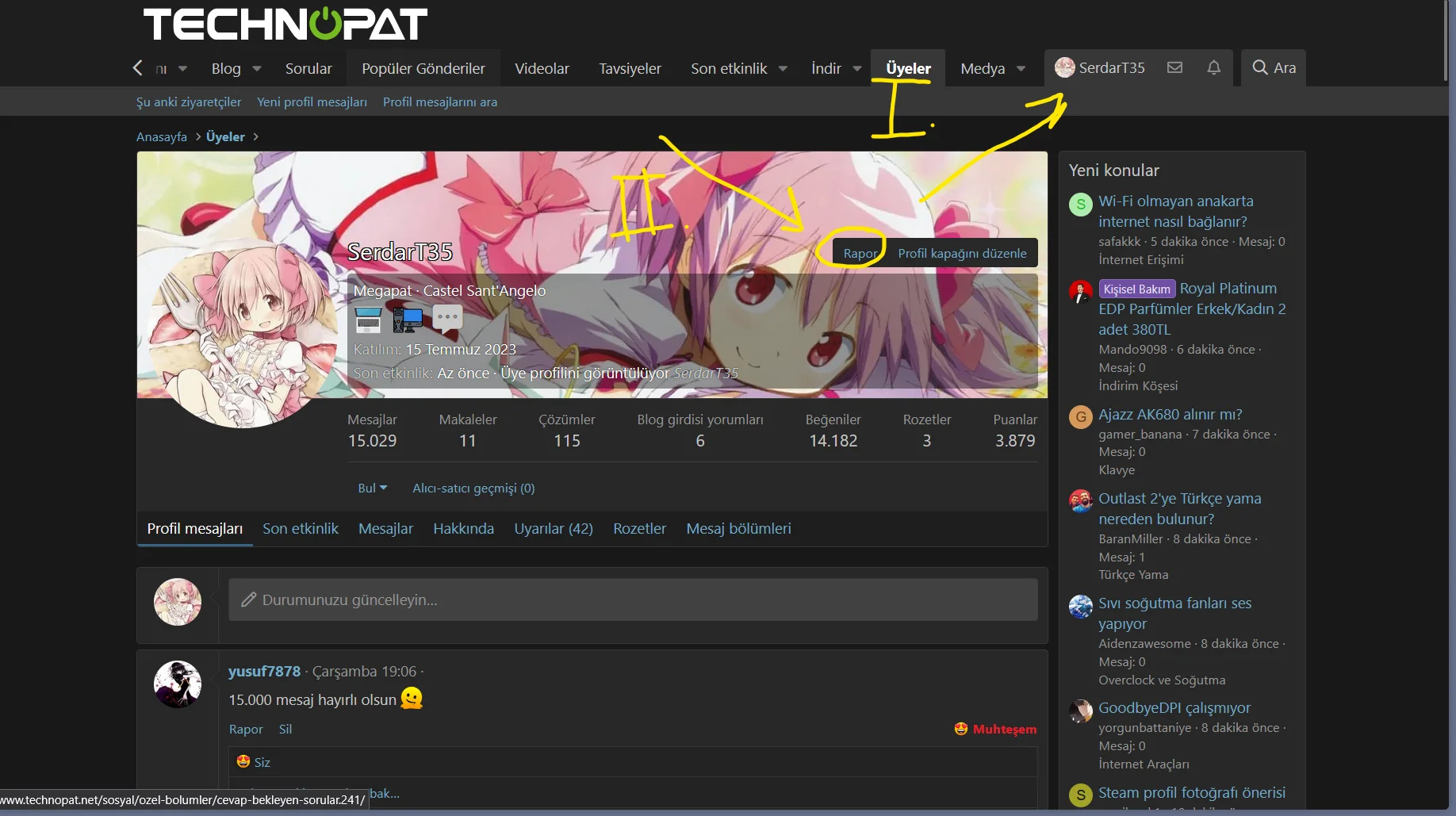The height and width of the screenshot is (816, 1456).
Task: Go to Popüler Gönderiler
Action: pos(423,69)
